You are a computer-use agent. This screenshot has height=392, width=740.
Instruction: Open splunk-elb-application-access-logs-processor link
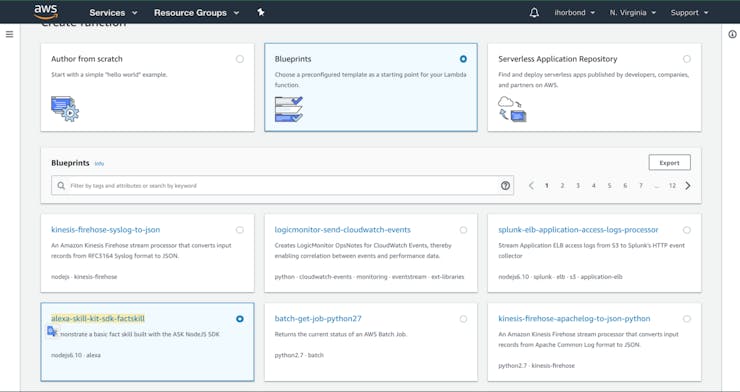click(x=578, y=230)
